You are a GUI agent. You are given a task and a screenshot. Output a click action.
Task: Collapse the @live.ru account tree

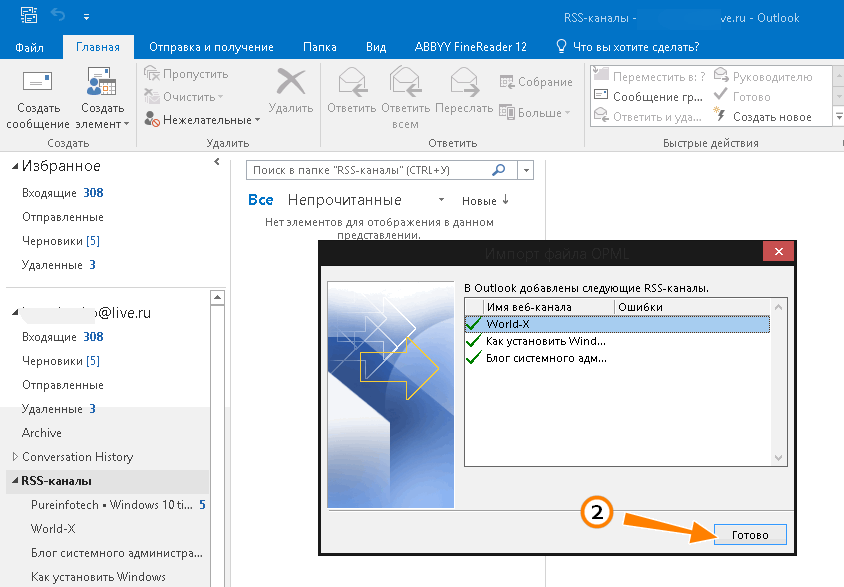tap(15, 313)
